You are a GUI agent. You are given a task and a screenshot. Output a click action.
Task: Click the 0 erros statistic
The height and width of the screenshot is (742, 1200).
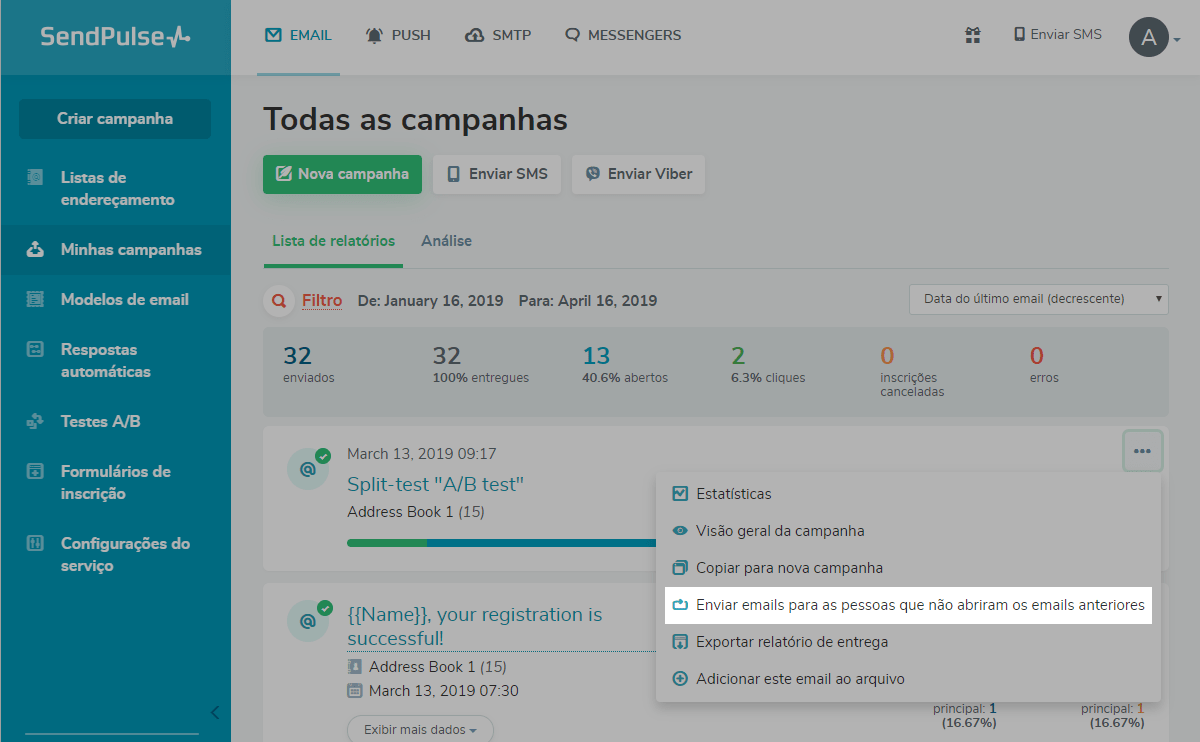tap(1044, 365)
